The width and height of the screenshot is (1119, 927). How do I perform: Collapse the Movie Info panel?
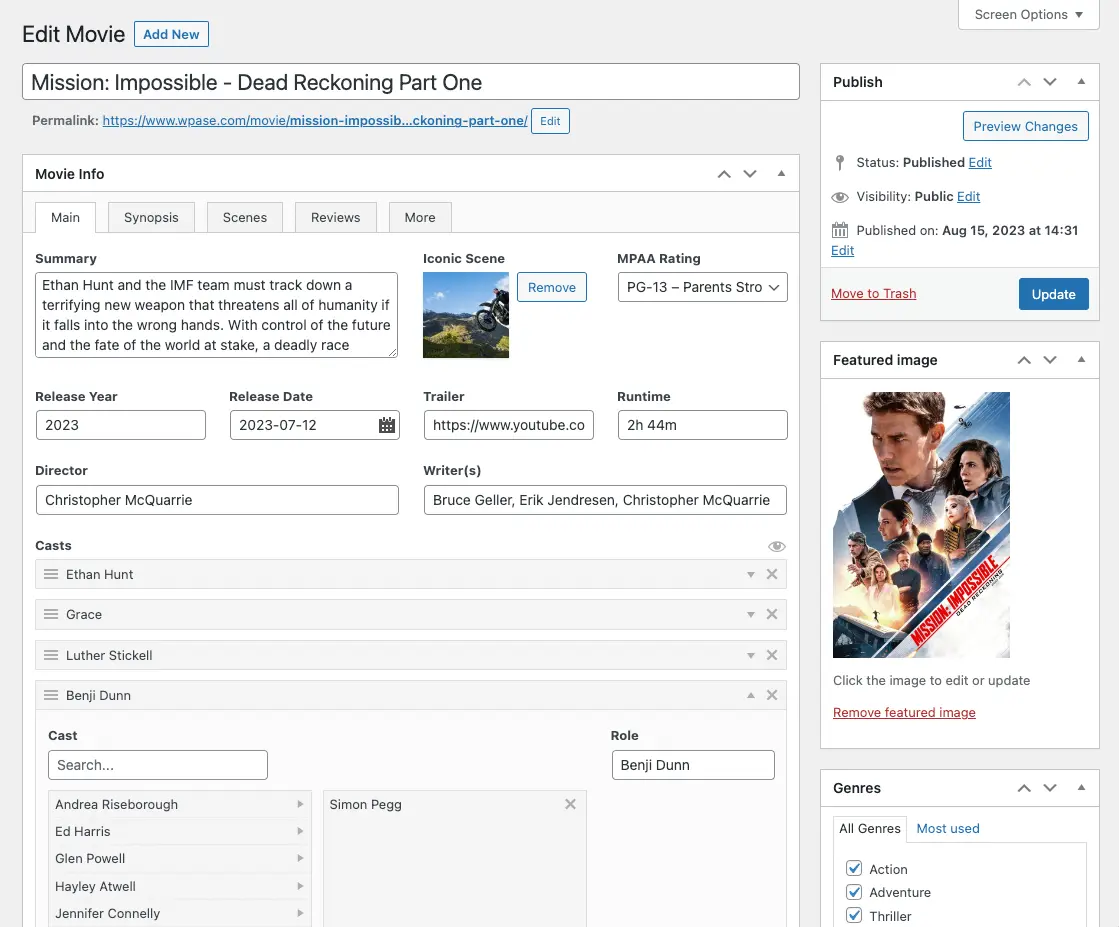pos(781,173)
